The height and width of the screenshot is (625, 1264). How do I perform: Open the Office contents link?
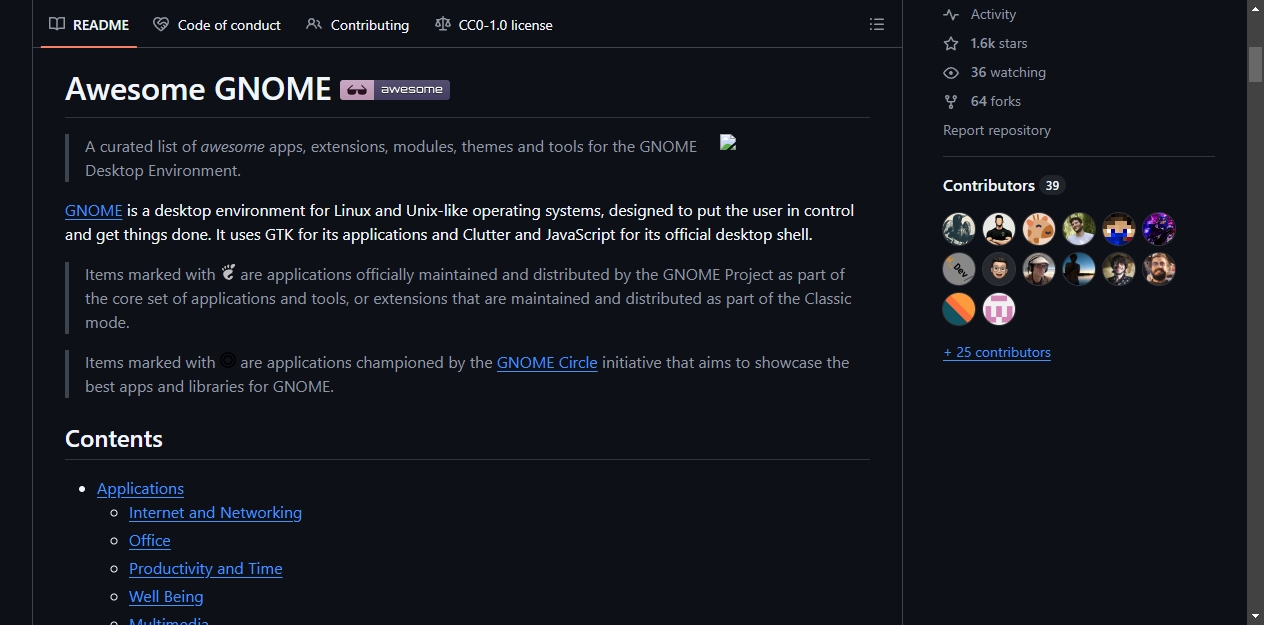pos(150,540)
